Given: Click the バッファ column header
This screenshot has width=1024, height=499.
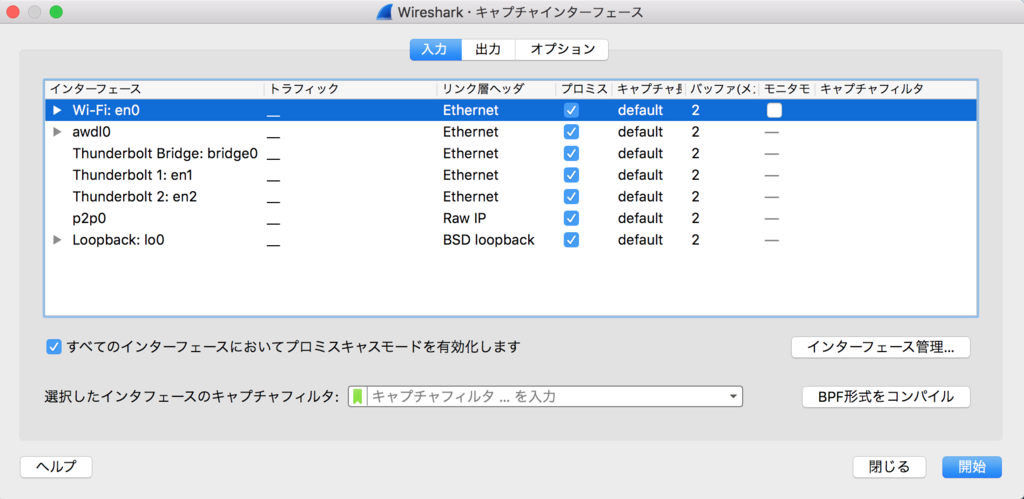Looking at the screenshot, I should click(722, 89).
